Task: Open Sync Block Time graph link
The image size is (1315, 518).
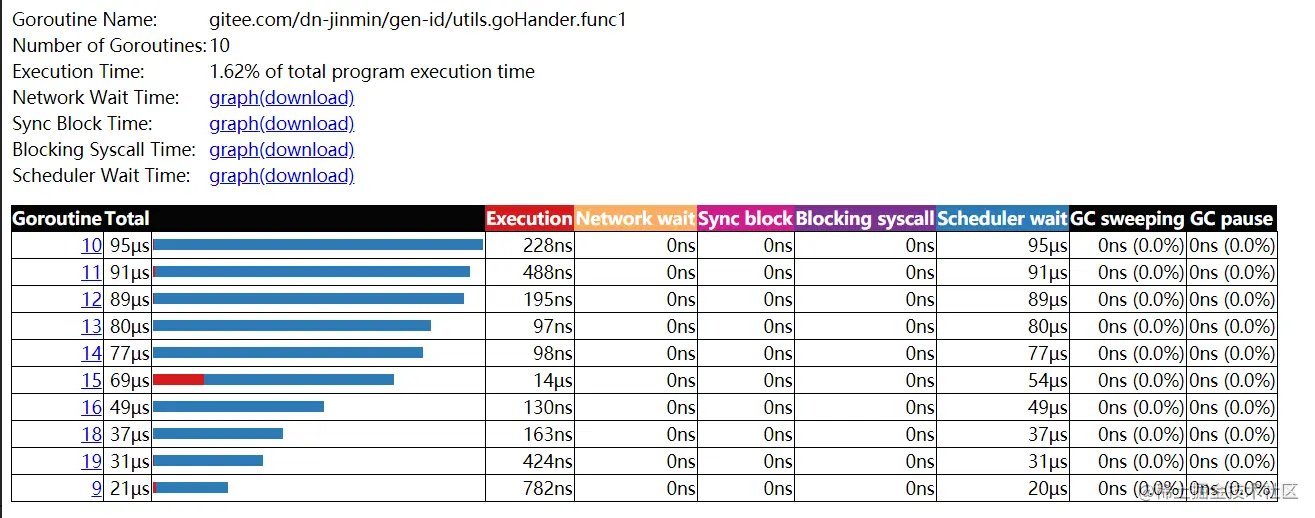Action: tap(282, 124)
